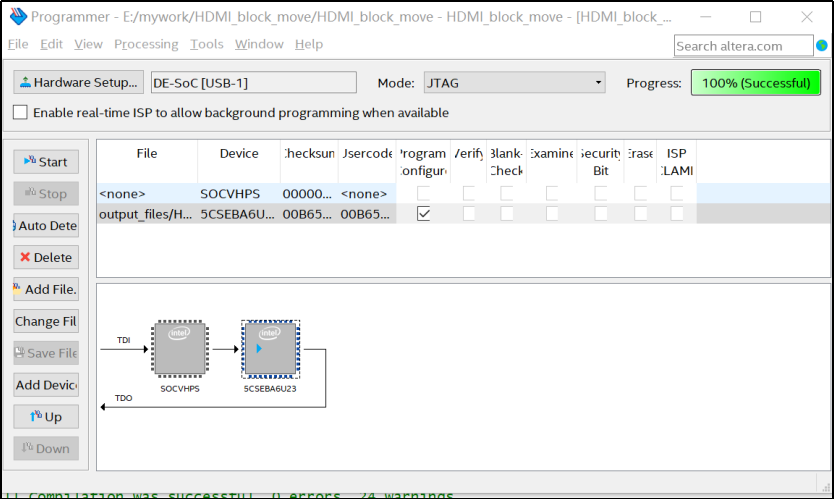Viewport: 834px width, 499px height.
Task: Click the 00000... checksum cell
Action: pyautogui.click(x=310, y=194)
